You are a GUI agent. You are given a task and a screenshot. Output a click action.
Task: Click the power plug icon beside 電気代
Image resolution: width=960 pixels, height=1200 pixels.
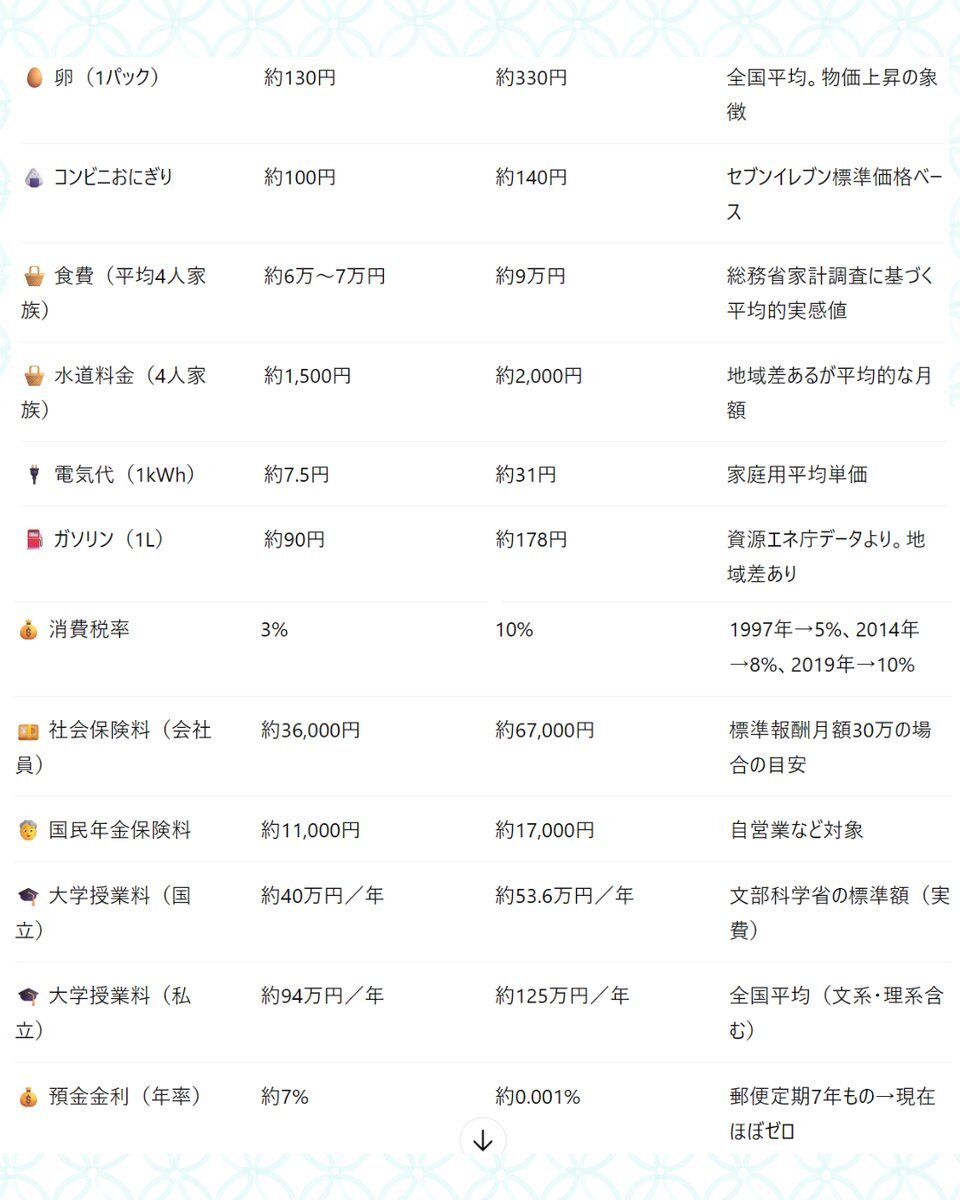coord(34,475)
